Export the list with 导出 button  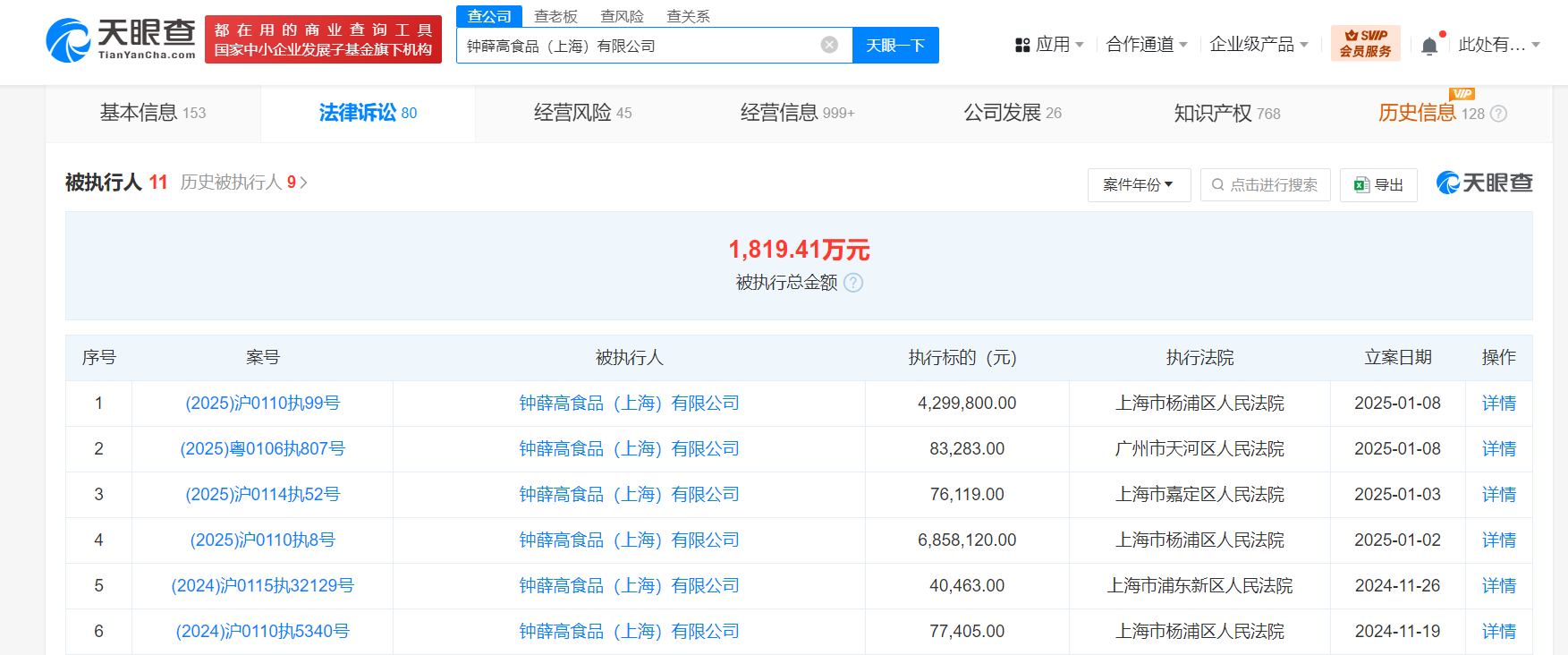point(1378,185)
